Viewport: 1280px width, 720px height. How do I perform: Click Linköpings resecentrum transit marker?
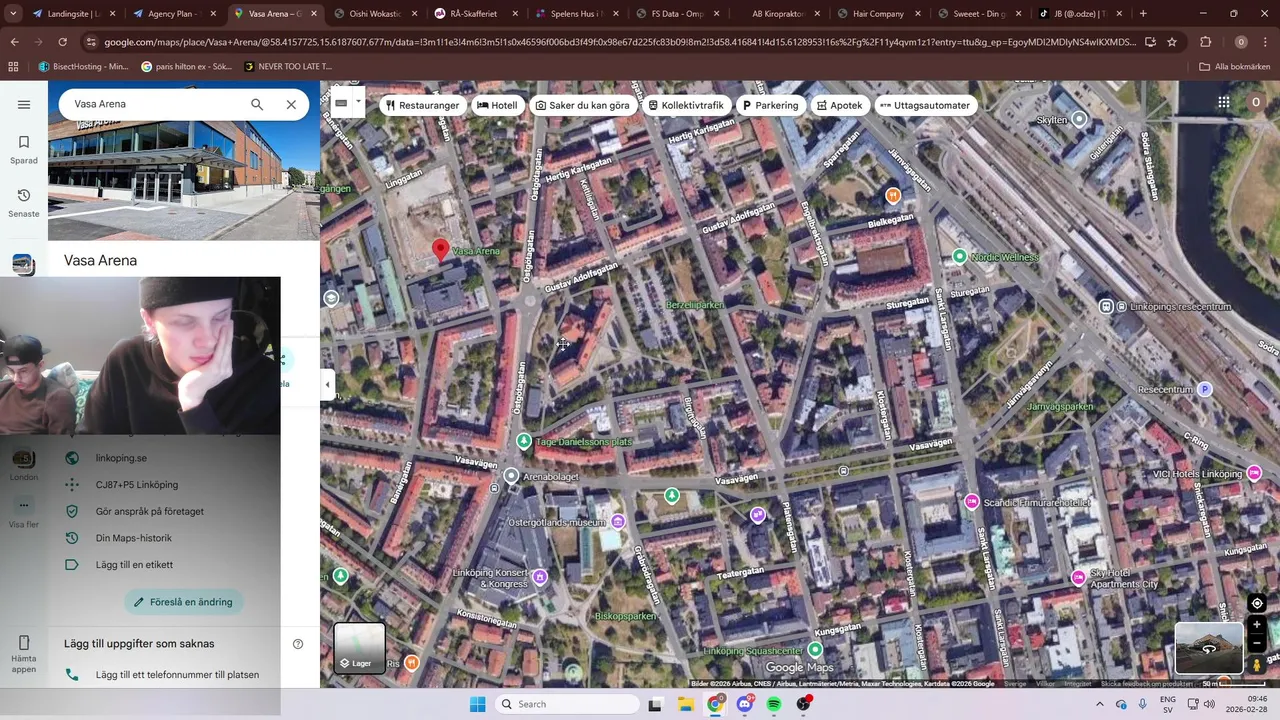(1106, 306)
